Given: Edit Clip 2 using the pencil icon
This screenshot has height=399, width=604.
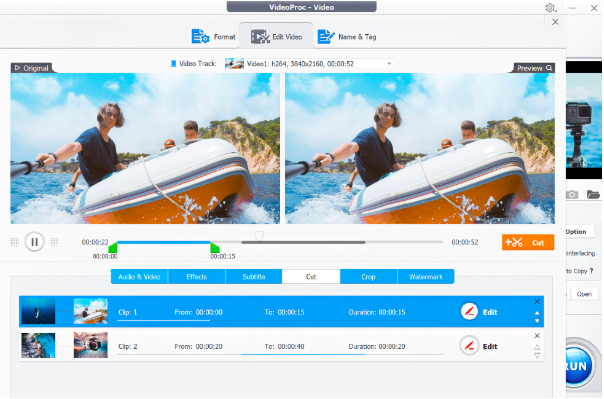Looking at the screenshot, I should [469, 345].
